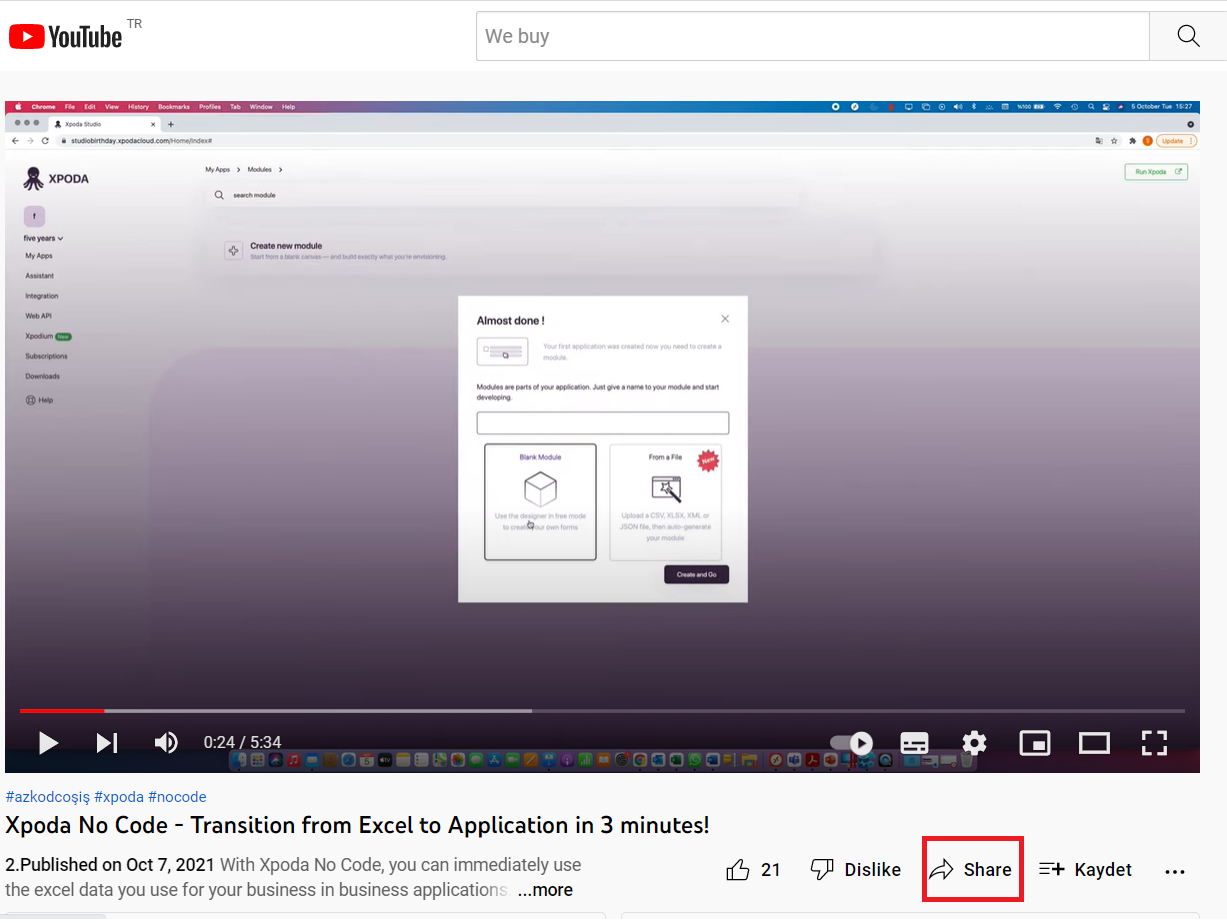
Task: Open Bookmarks menu in Mac menu bar
Action: click(173, 107)
